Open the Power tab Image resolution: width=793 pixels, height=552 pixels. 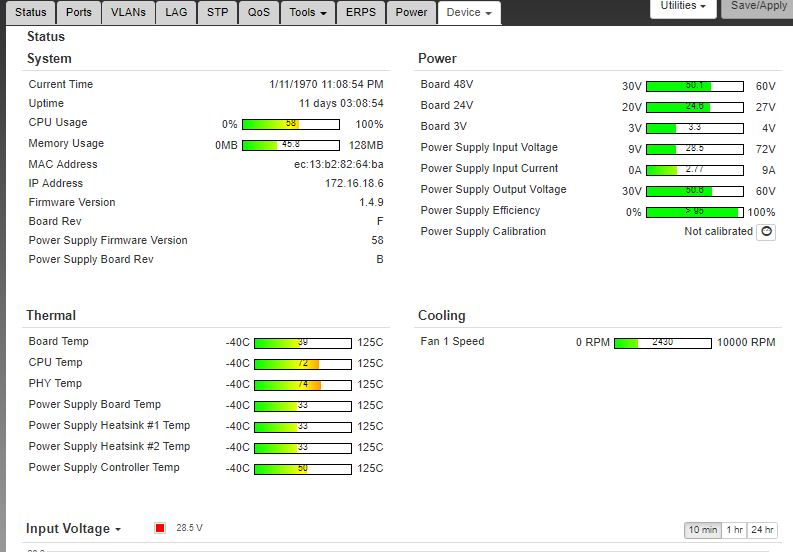click(x=411, y=13)
